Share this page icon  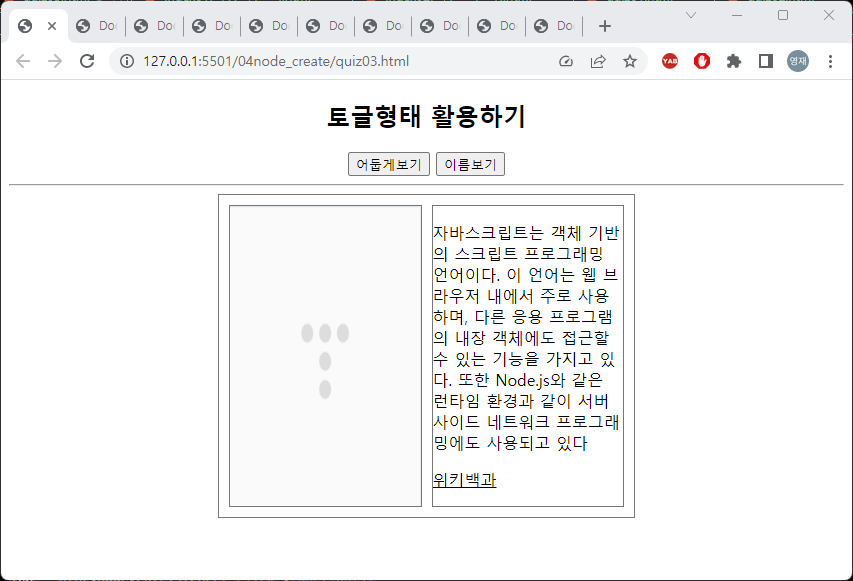pos(598,61)
